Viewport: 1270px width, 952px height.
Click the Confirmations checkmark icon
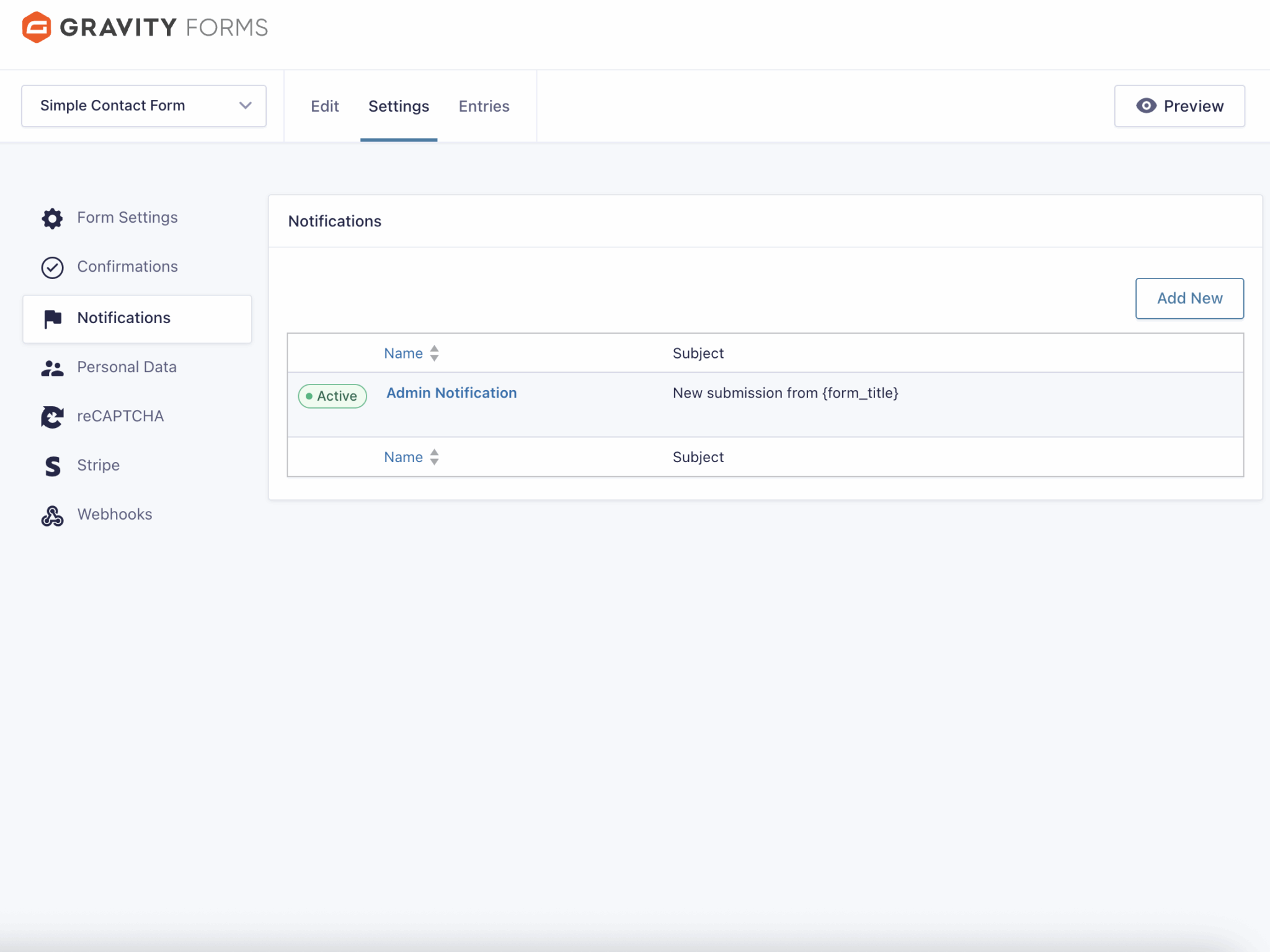[52, 267]
